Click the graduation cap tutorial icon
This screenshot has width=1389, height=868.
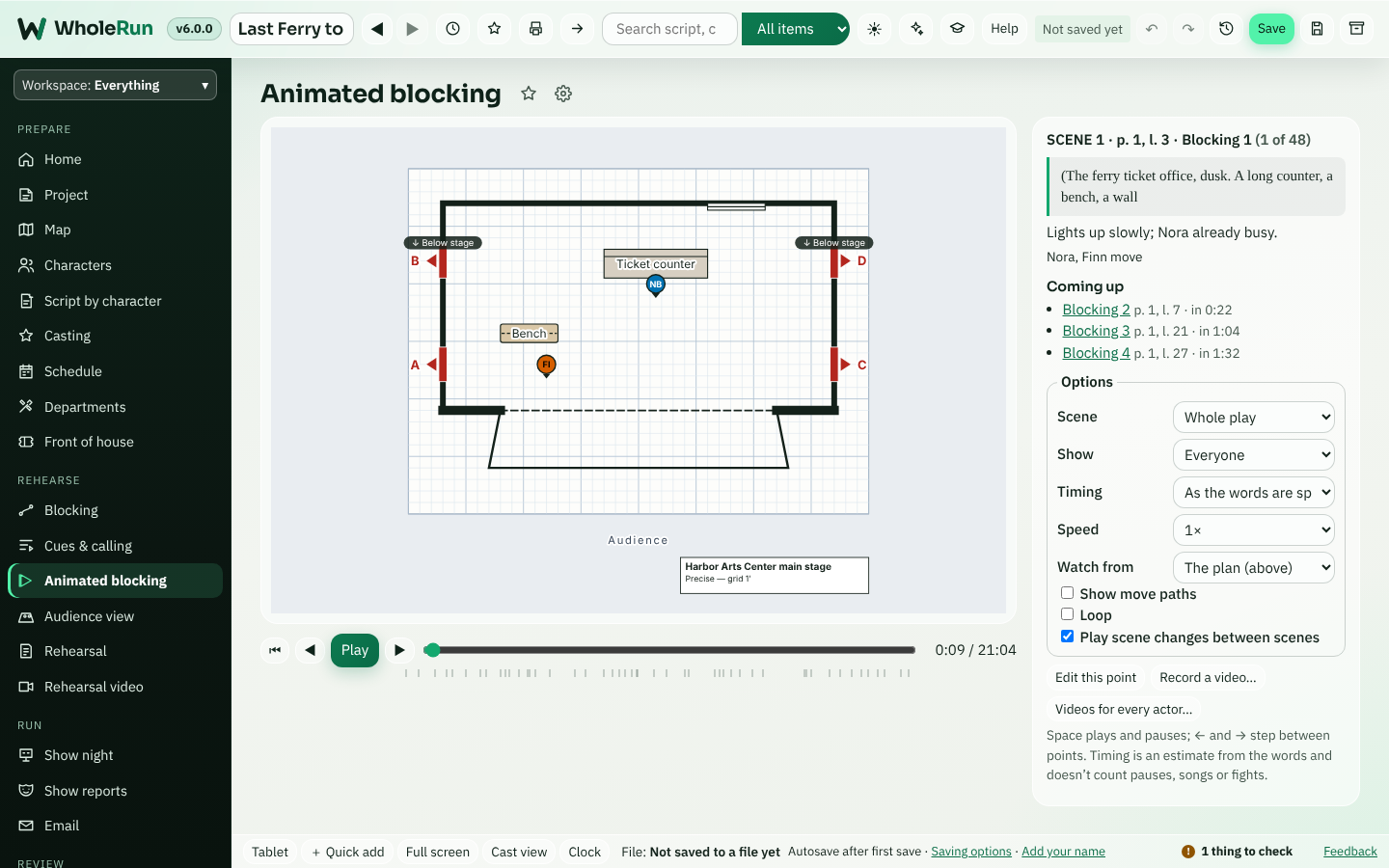coord(958,29)
